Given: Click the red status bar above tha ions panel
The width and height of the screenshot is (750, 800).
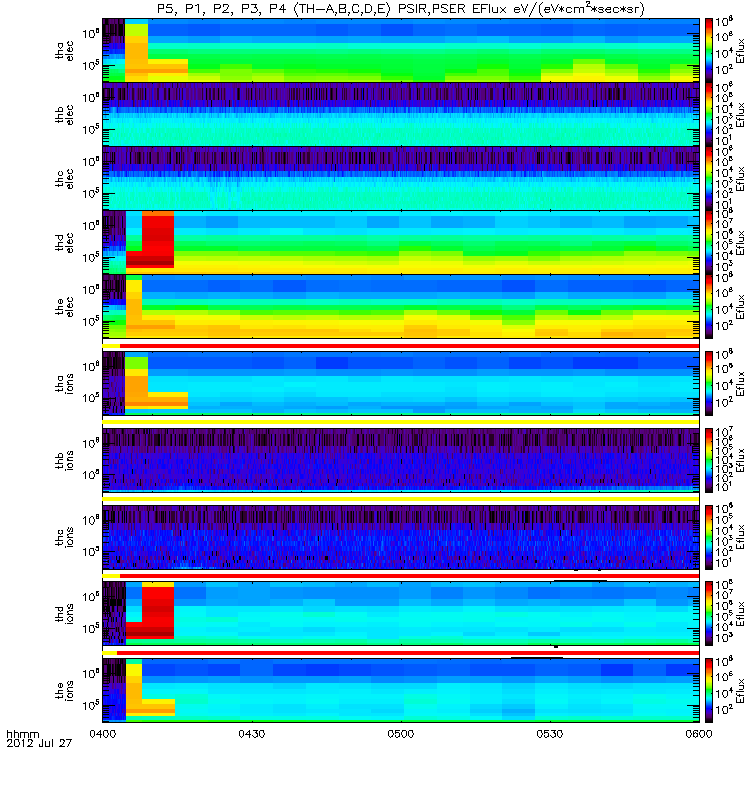Looking at the screenshot, I should (409, 346).
